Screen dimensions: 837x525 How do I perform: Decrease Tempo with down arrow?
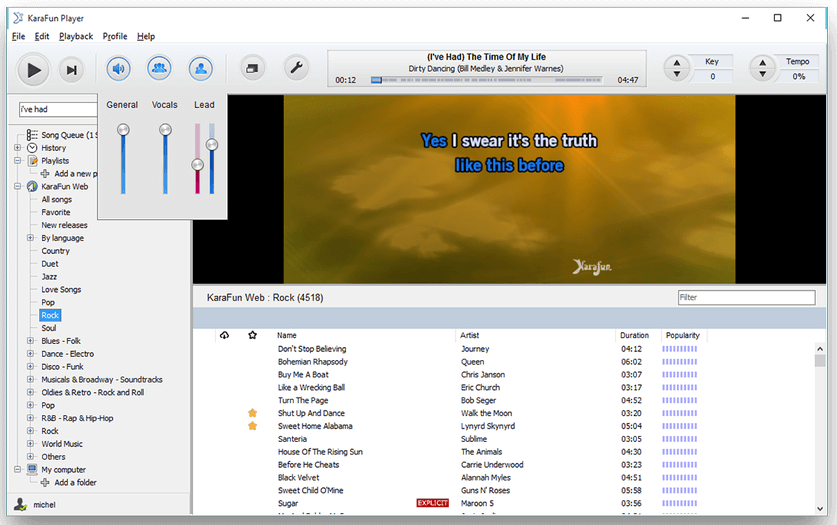tap(762, 74)
